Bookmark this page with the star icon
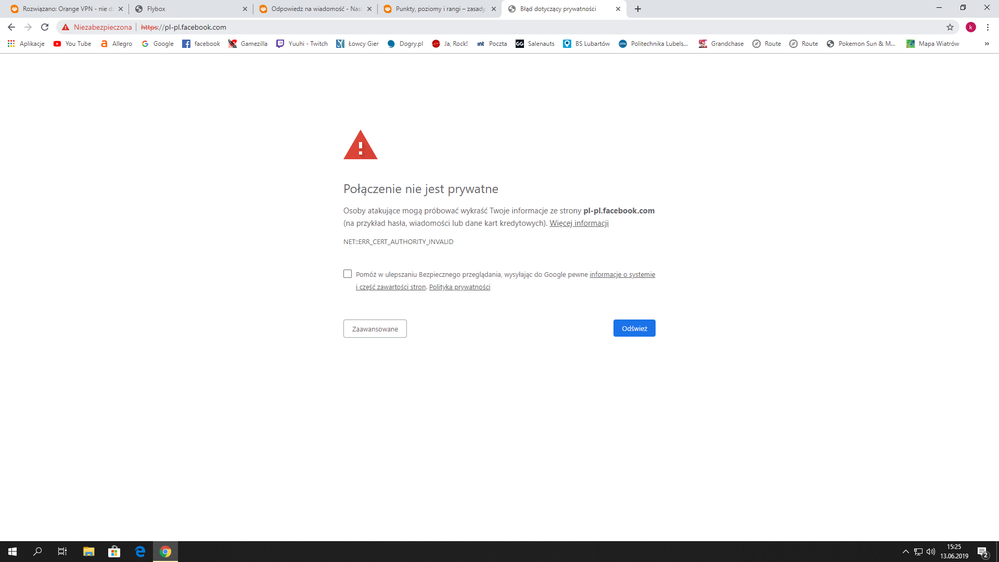Image resolution: width=999 pixels, height=562 pixels. (x=950, y=27)
